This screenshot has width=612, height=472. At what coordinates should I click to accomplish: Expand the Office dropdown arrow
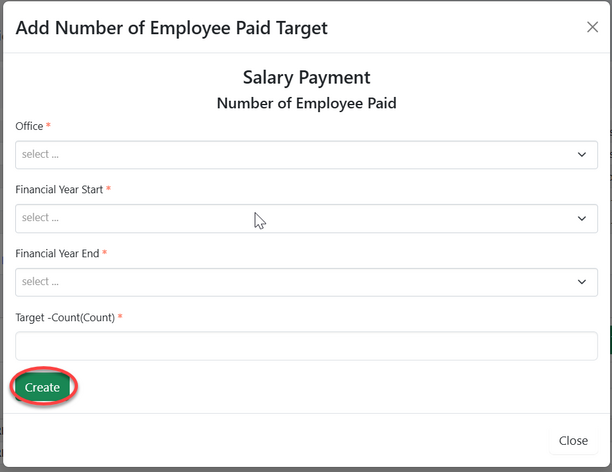(582, 155)
